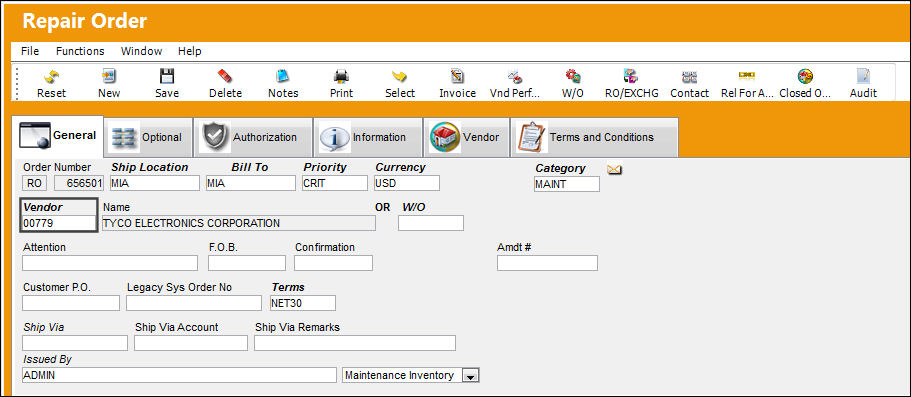Viewport: 911px width, 397px height.
Task: Click the Attention input field
Action: [110, 263]
